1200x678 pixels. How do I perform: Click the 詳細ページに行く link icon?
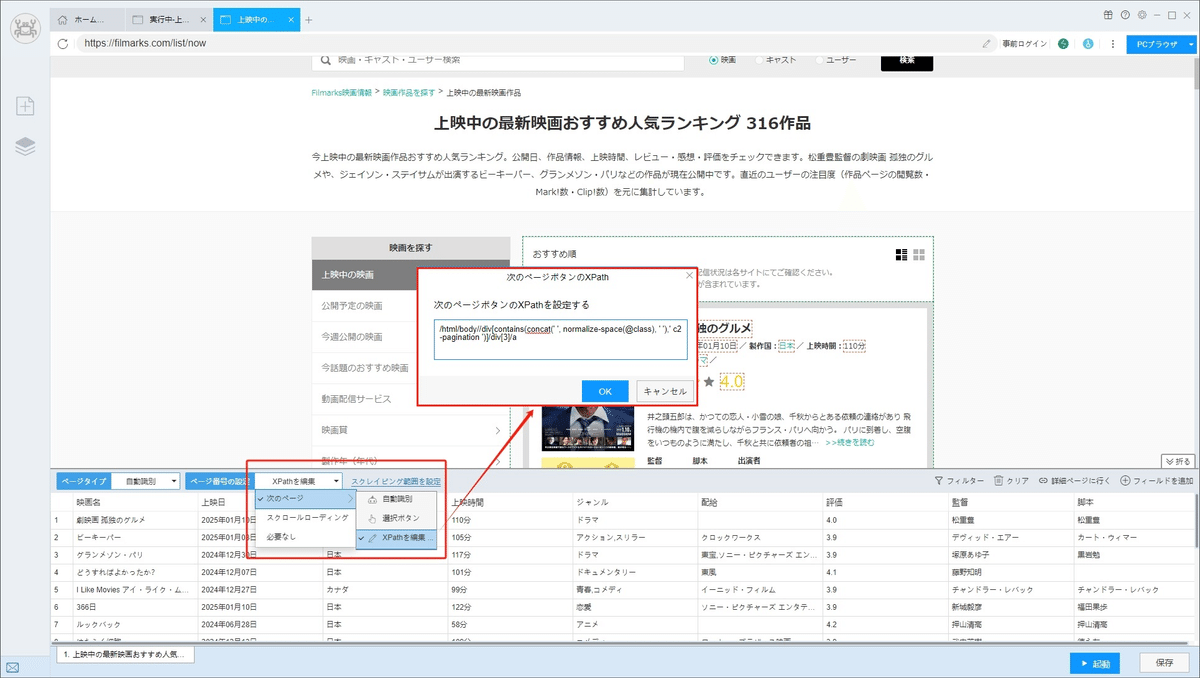coord(1044,481)
